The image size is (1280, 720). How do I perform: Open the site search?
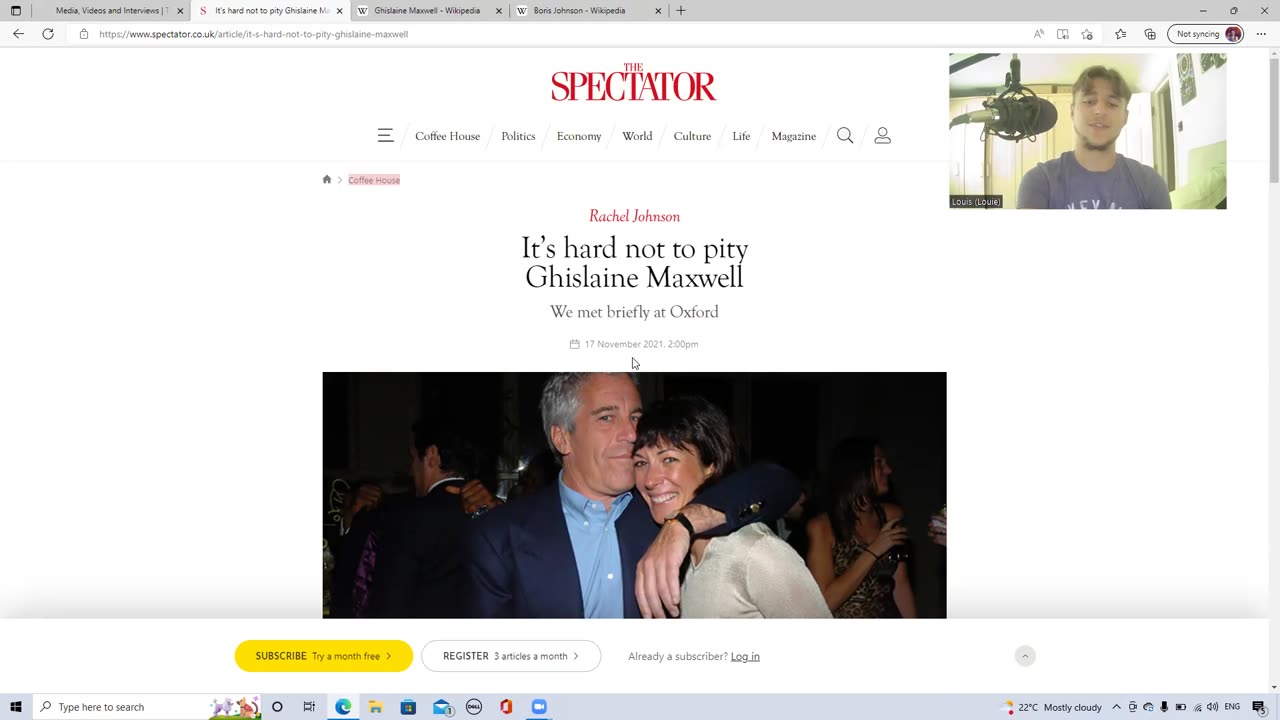845,135
